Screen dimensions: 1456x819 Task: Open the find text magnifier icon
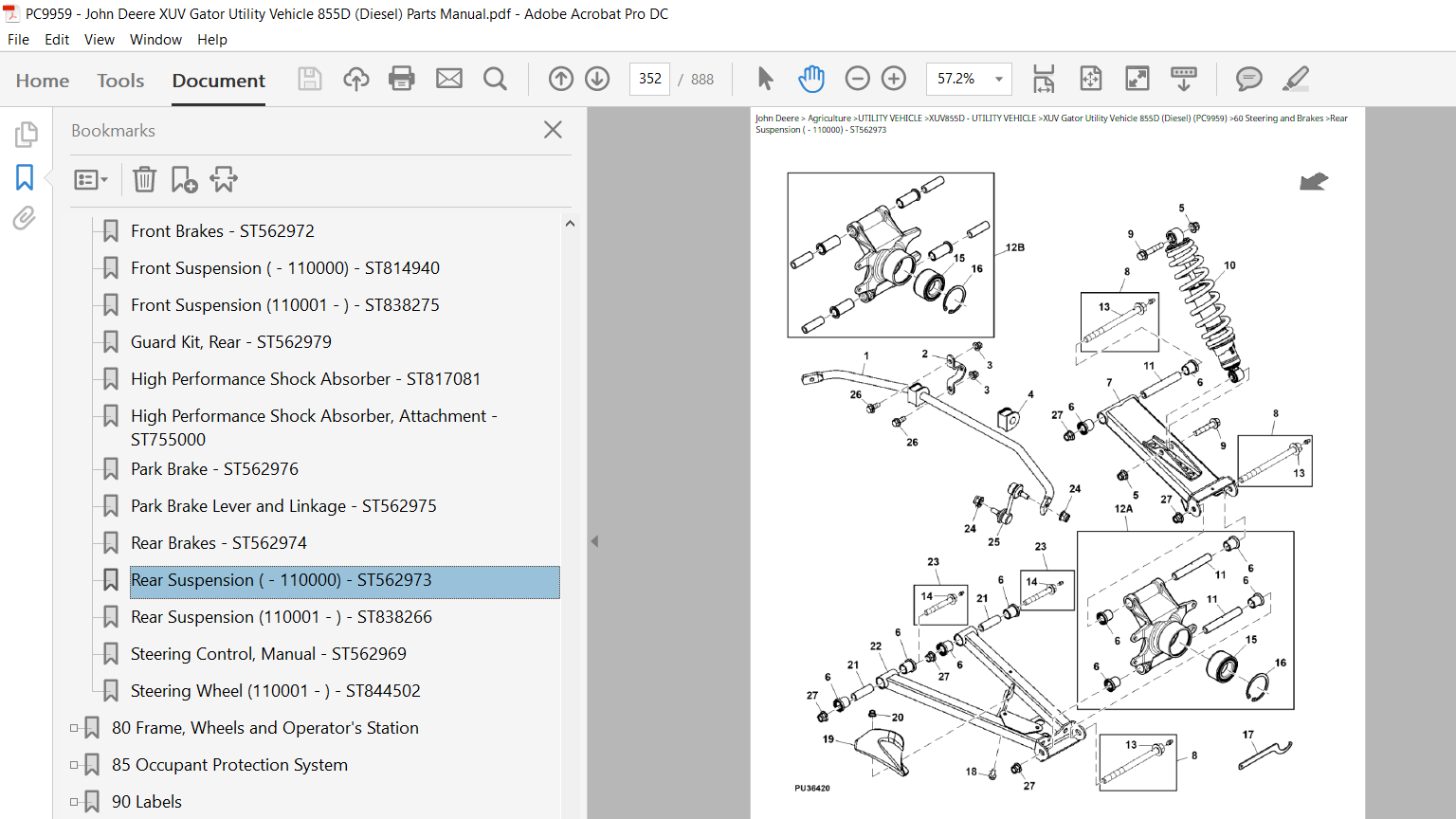pos(495,79)
